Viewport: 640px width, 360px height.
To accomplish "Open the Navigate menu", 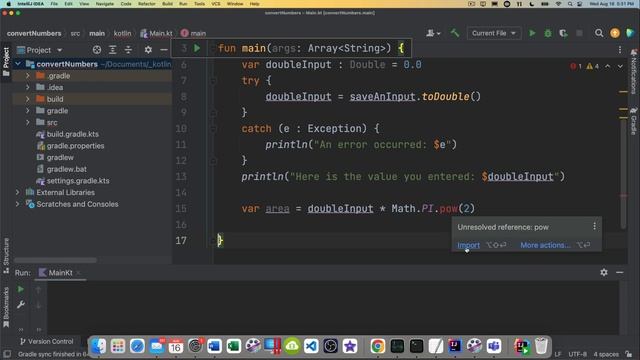I will tap(104, 4).
